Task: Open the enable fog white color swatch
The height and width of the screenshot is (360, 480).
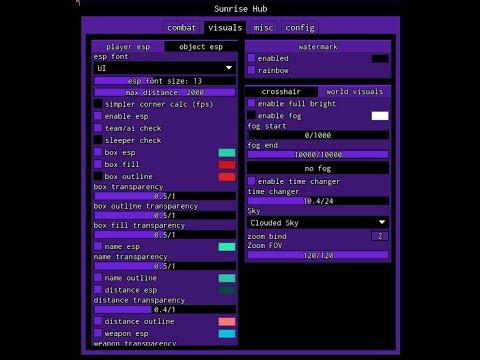Action: click(380, 116)
